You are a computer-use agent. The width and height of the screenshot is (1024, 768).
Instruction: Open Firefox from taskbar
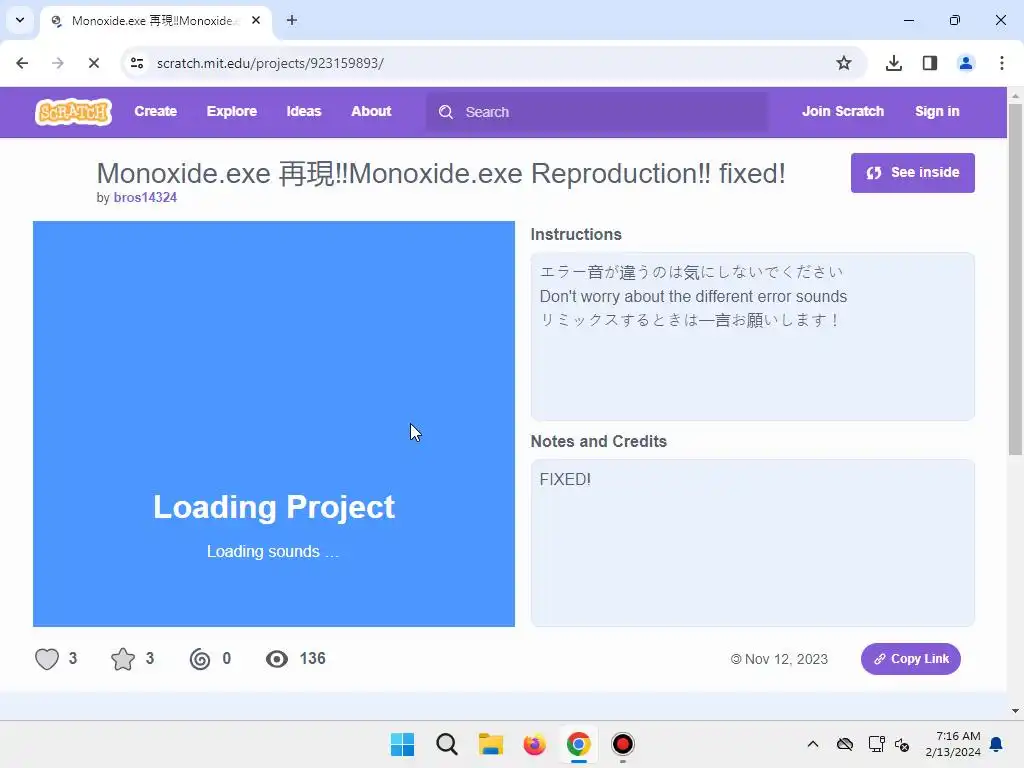(534, 744)
